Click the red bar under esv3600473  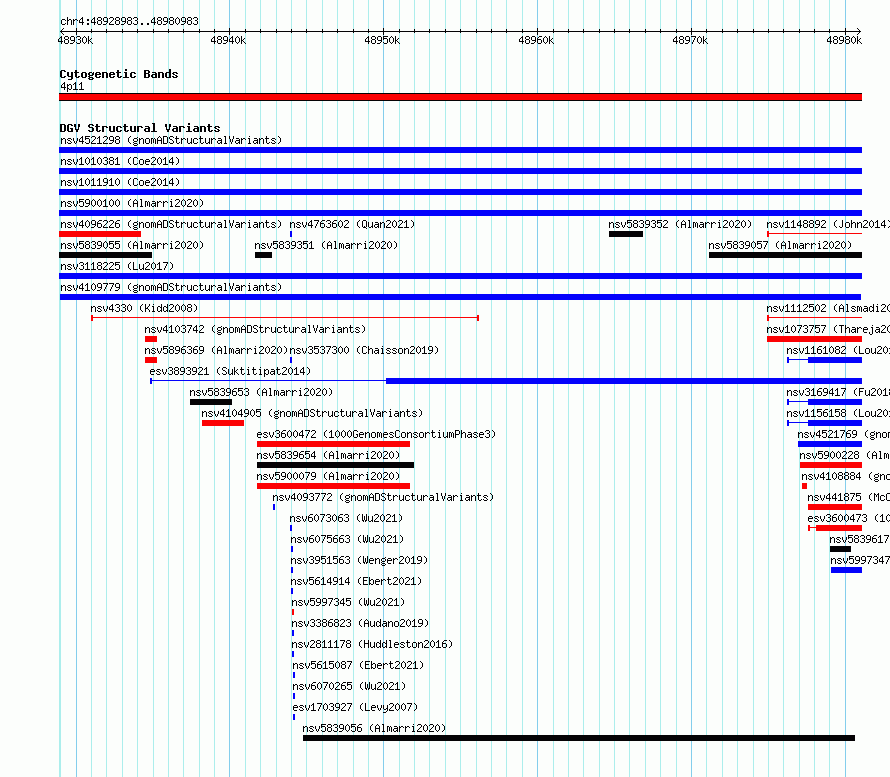click(x=839, y=528)
